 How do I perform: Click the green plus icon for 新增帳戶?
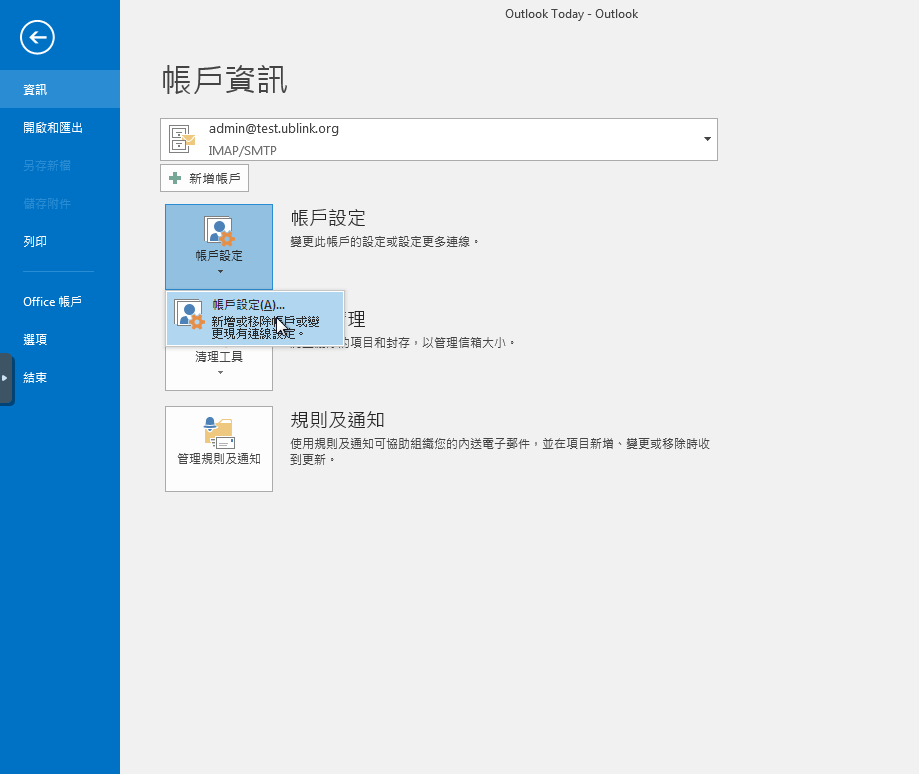pos(175,178)
